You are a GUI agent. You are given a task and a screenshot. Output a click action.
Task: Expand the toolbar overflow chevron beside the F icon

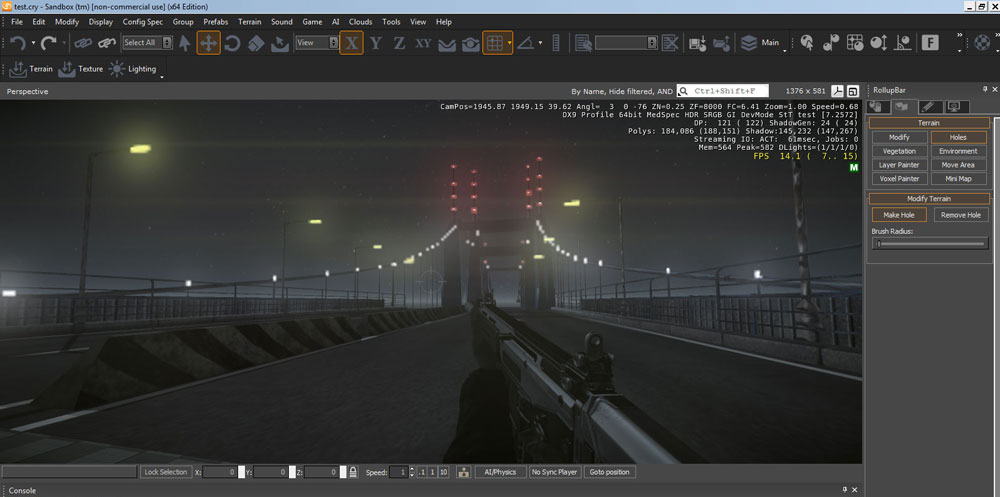959,36
